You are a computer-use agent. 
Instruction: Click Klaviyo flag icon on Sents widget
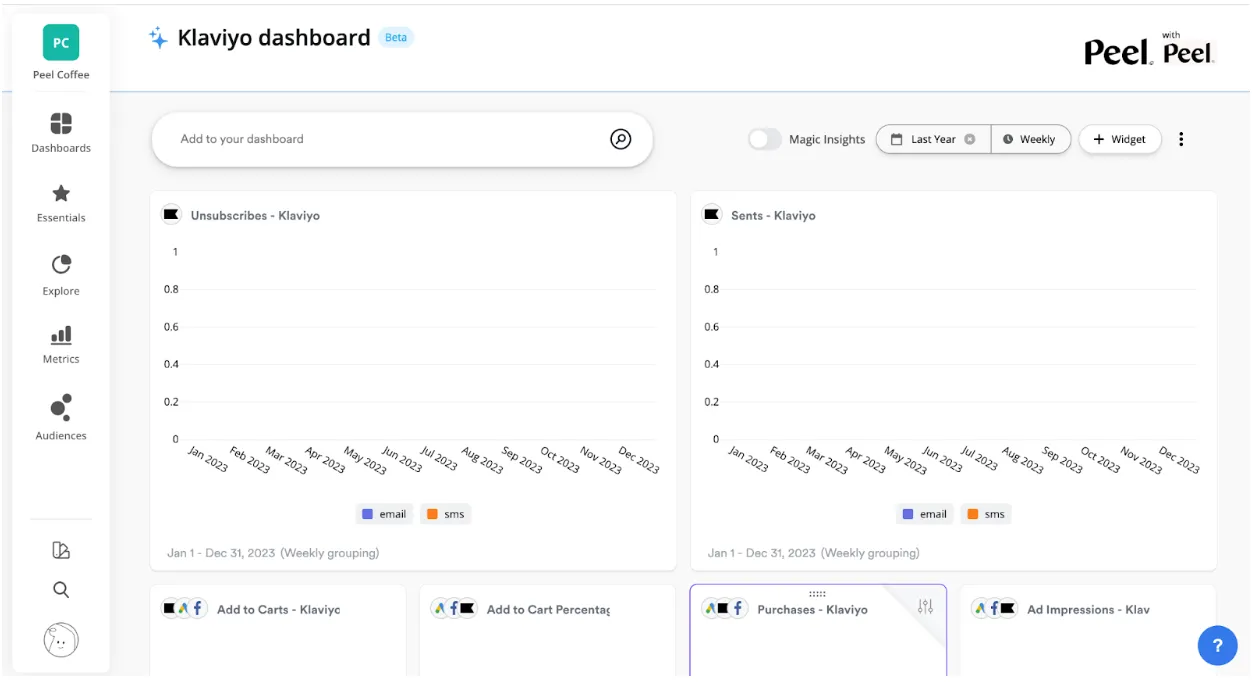[712, 215]
